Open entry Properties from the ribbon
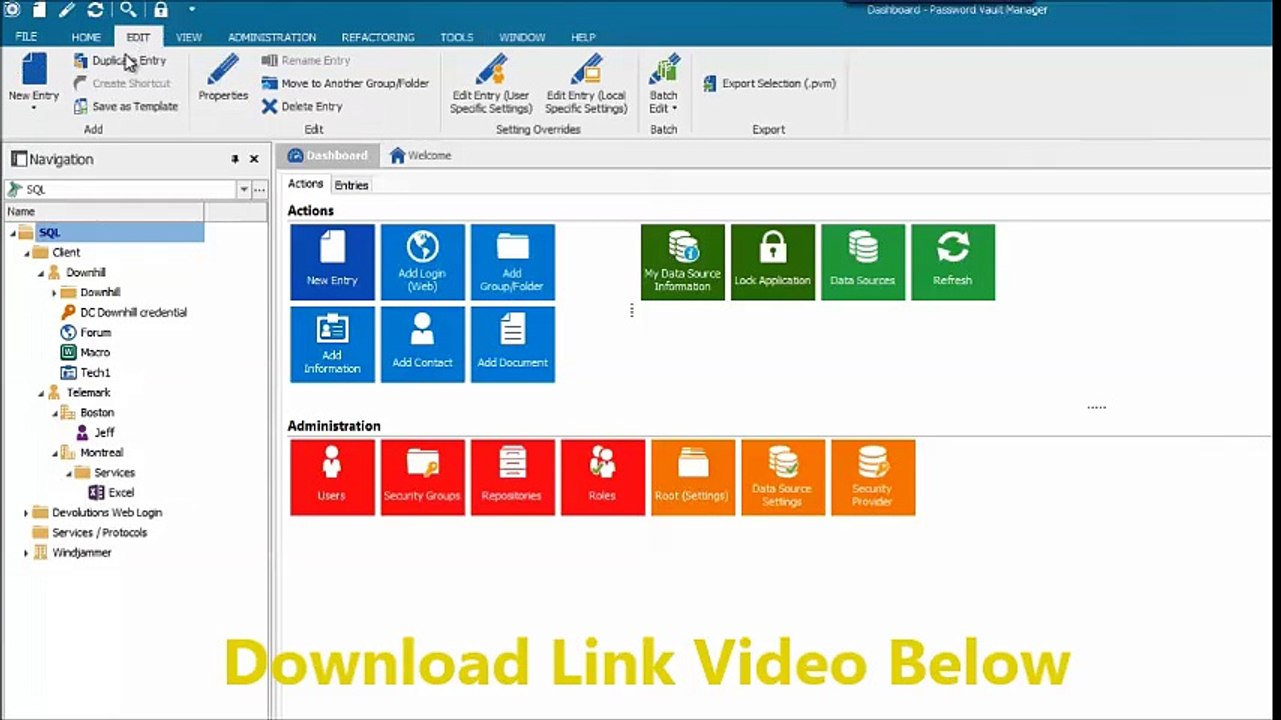 [x=223, y=78]
